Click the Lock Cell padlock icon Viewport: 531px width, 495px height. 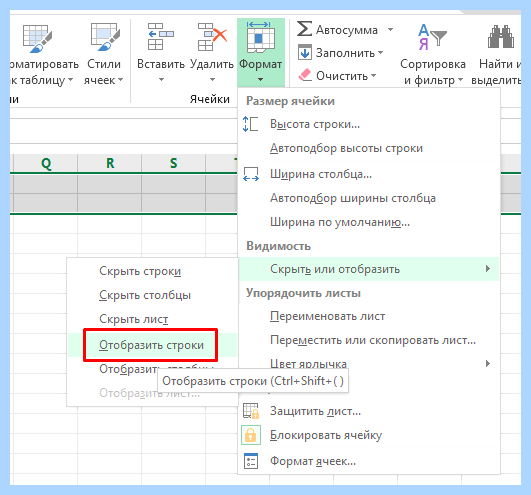pyautogui.click(x=251, y=435)
